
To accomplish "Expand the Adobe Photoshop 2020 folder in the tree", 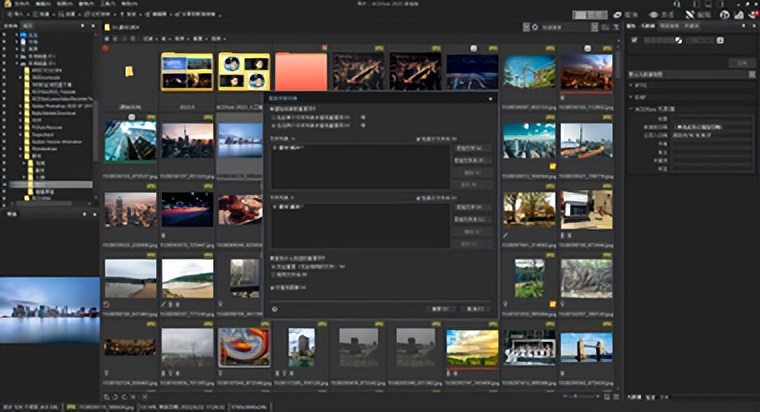I will (x=18, y=107).
